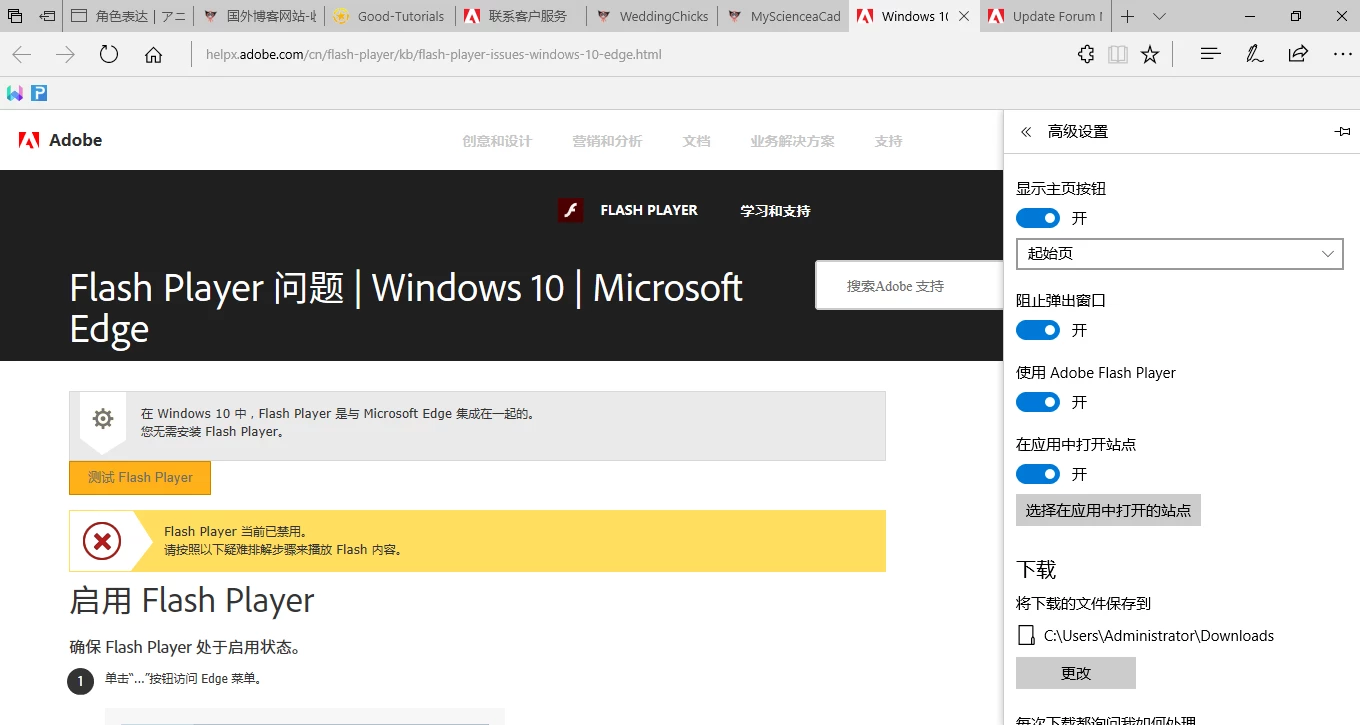Make a web note with the pen icon
Screen dimensions: 1360x725
coord(1254,54)
